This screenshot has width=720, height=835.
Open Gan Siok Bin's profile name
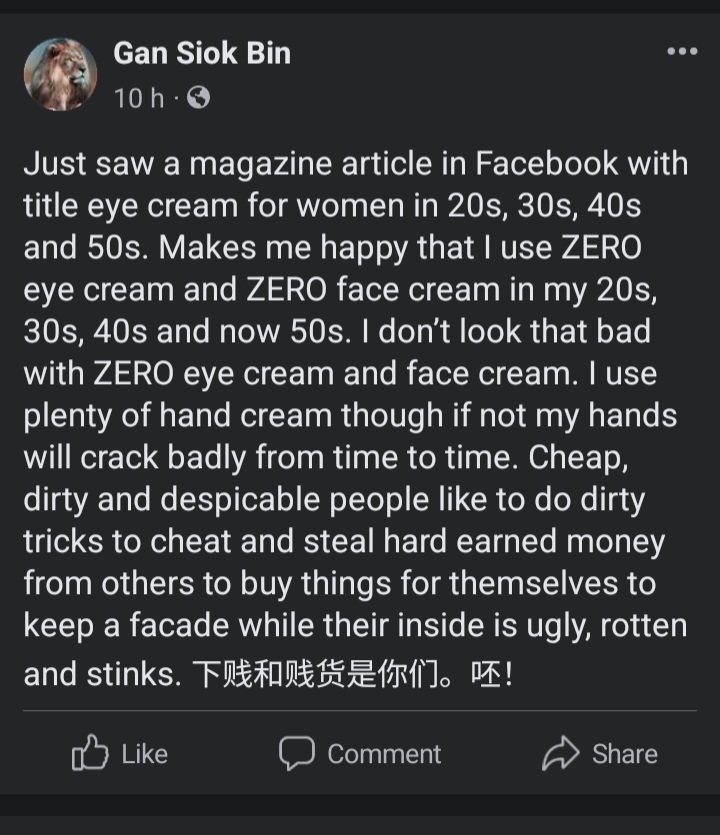click(x=202, y=52)
